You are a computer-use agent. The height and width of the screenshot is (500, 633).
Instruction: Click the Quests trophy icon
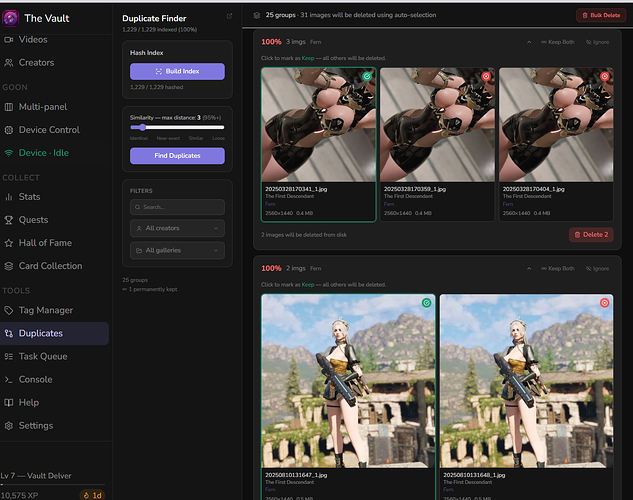[x=8, y=220]
